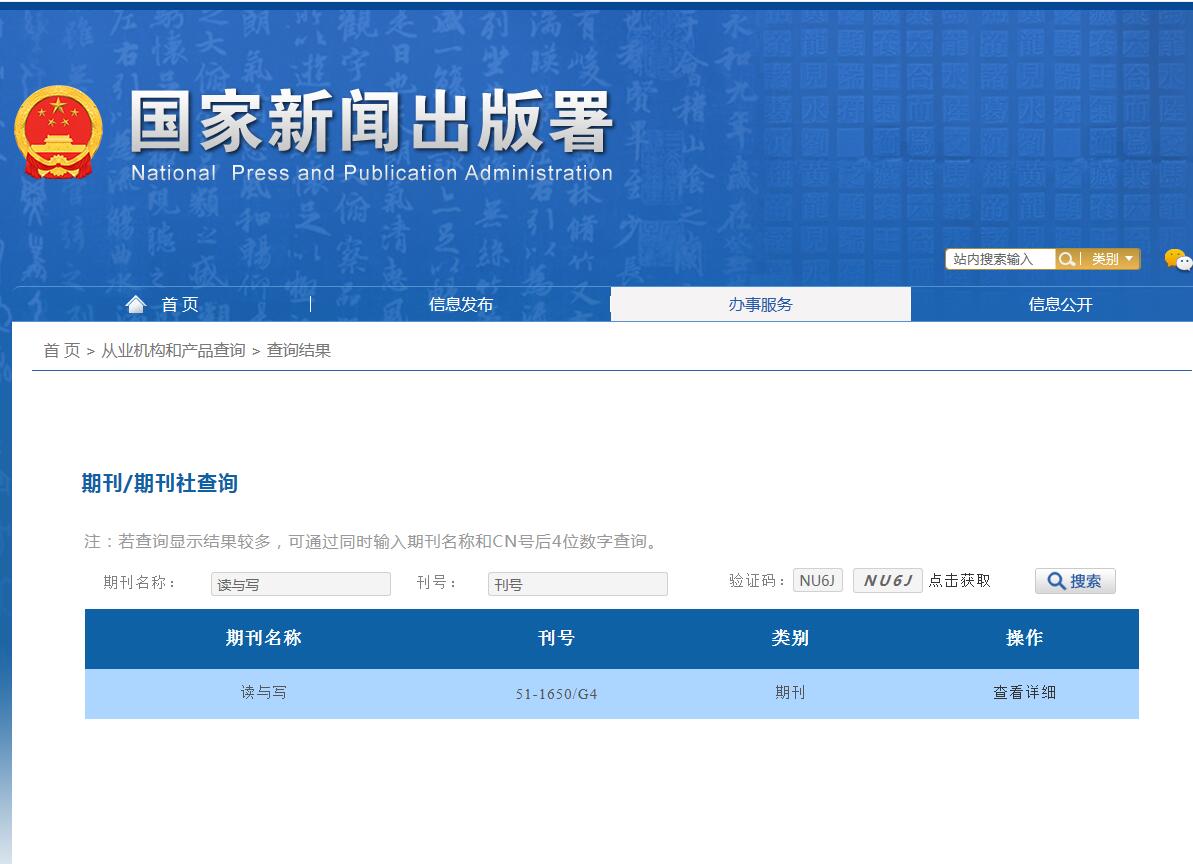Switch to the 首页 tab
Image resolution: width=1193 pixels, height=864 pixels.
(x=166, y=303)
